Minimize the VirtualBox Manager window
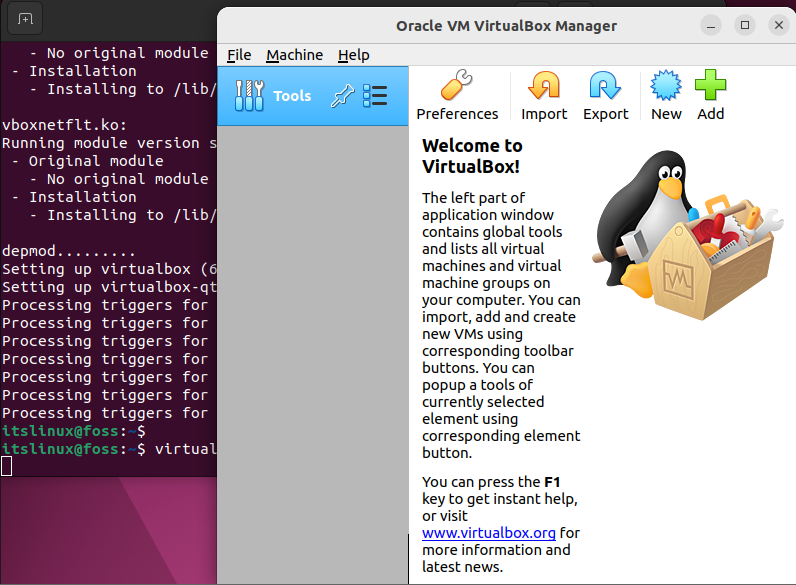 pyautogui.click(x=711, y=25)
